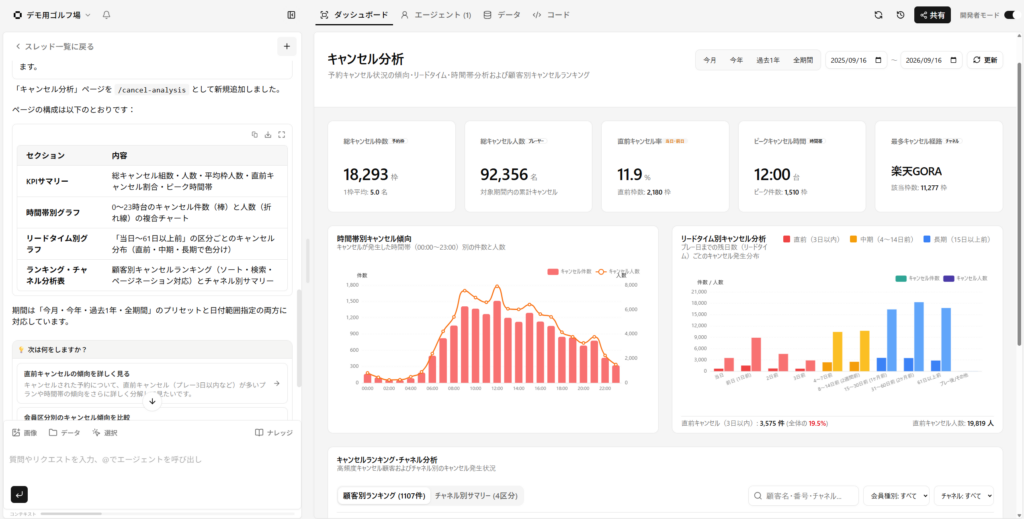Screen dimensions: 1024x519
Task: Switch to the コード tab
Action: (551, 14)
